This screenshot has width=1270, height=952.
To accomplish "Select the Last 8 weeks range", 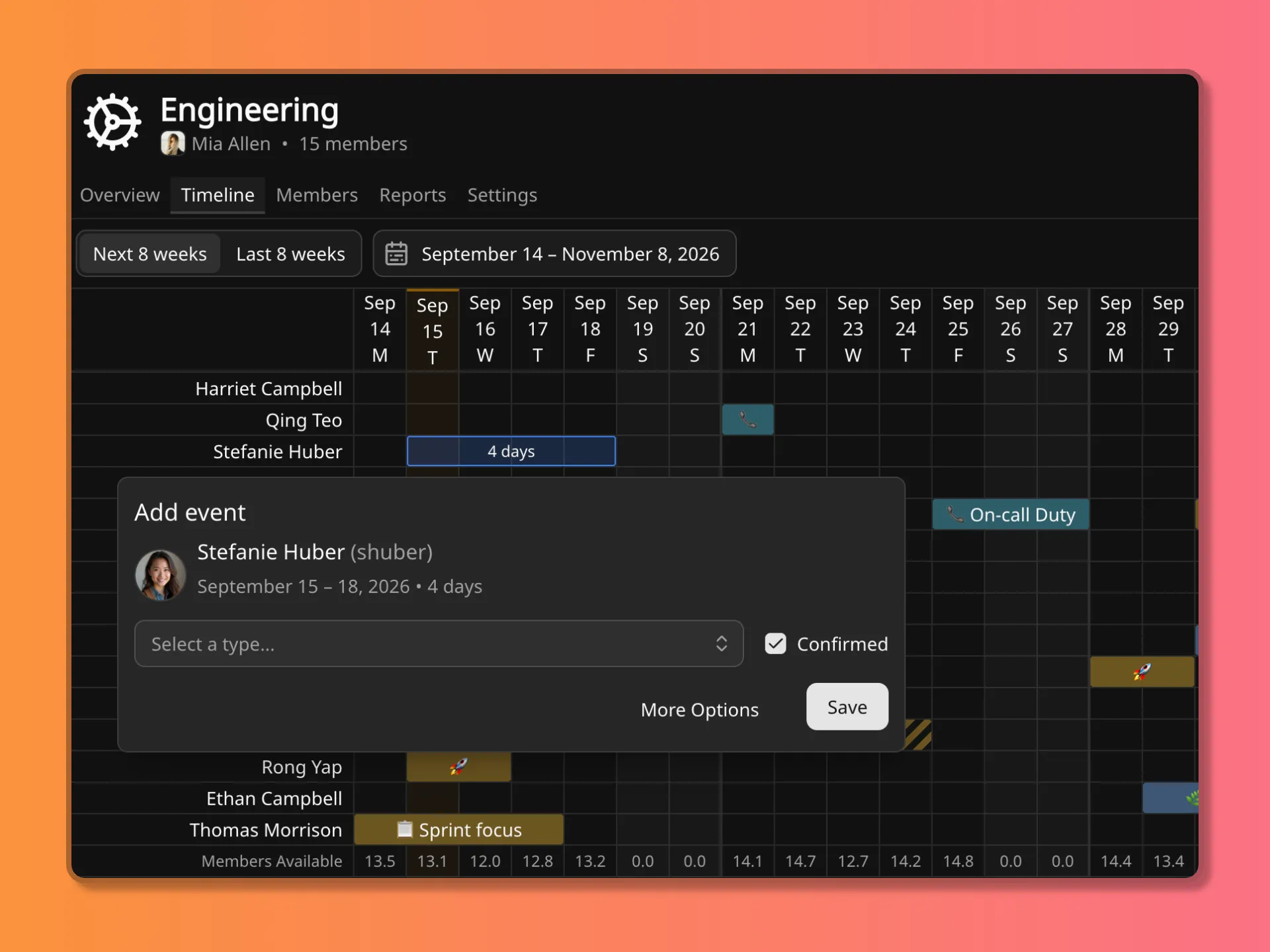I will (290, 254).
